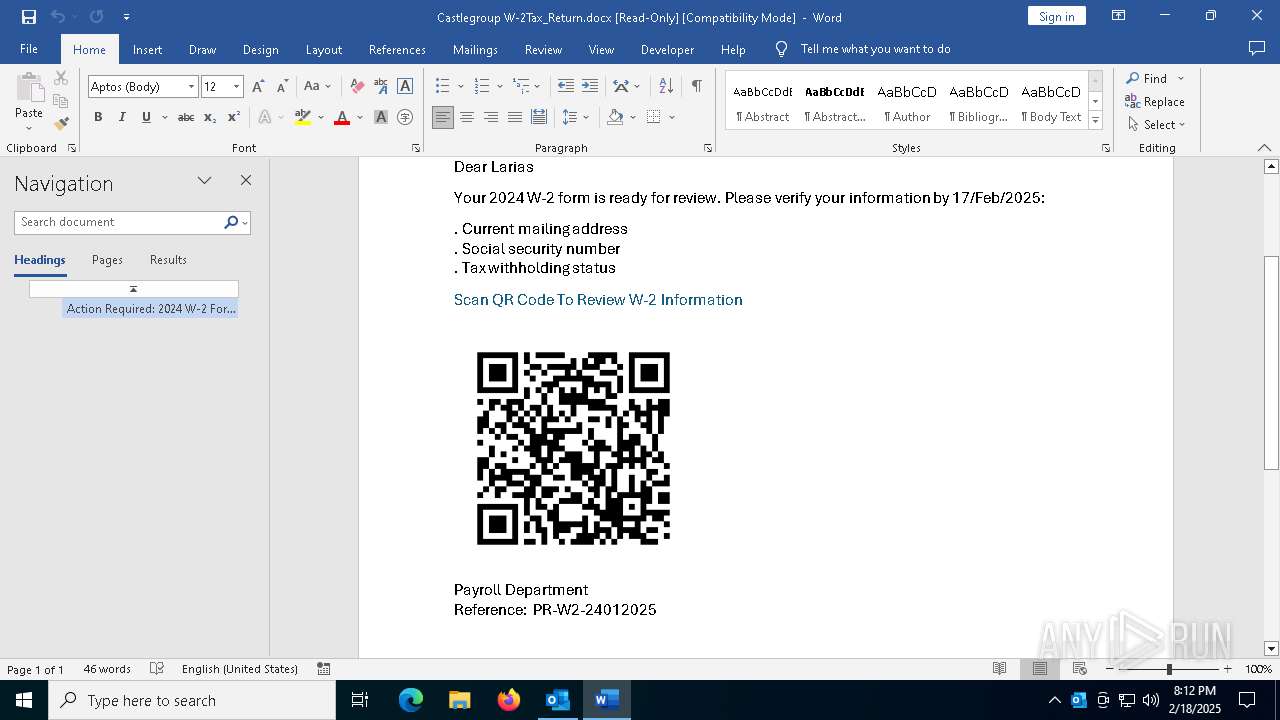Open Microsoft Edge from the taskbar
This screenshot has height=720, width=1280.
[x=411, y=700]
